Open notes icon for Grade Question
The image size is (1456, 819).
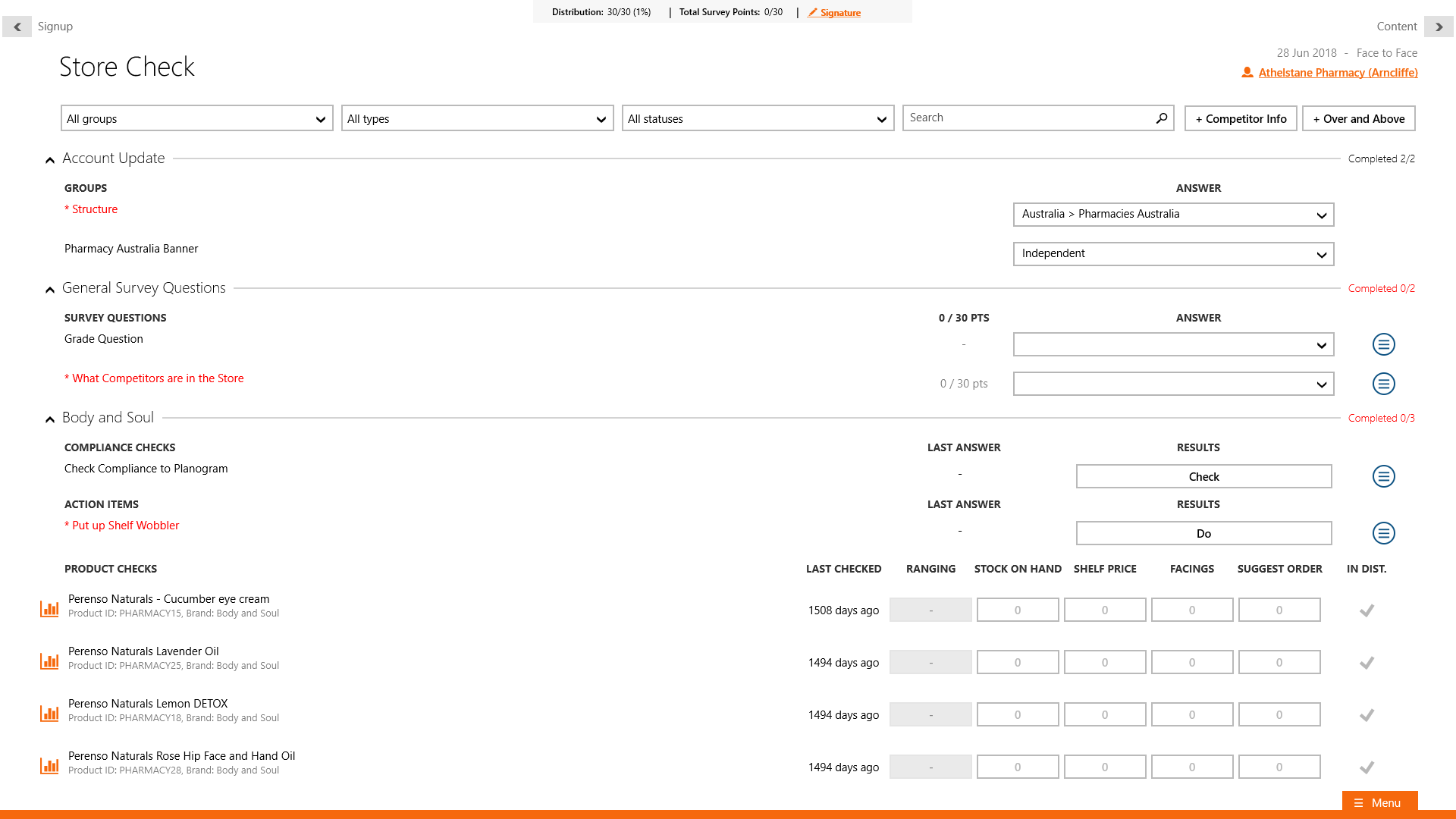click(x=1383, y=344)
